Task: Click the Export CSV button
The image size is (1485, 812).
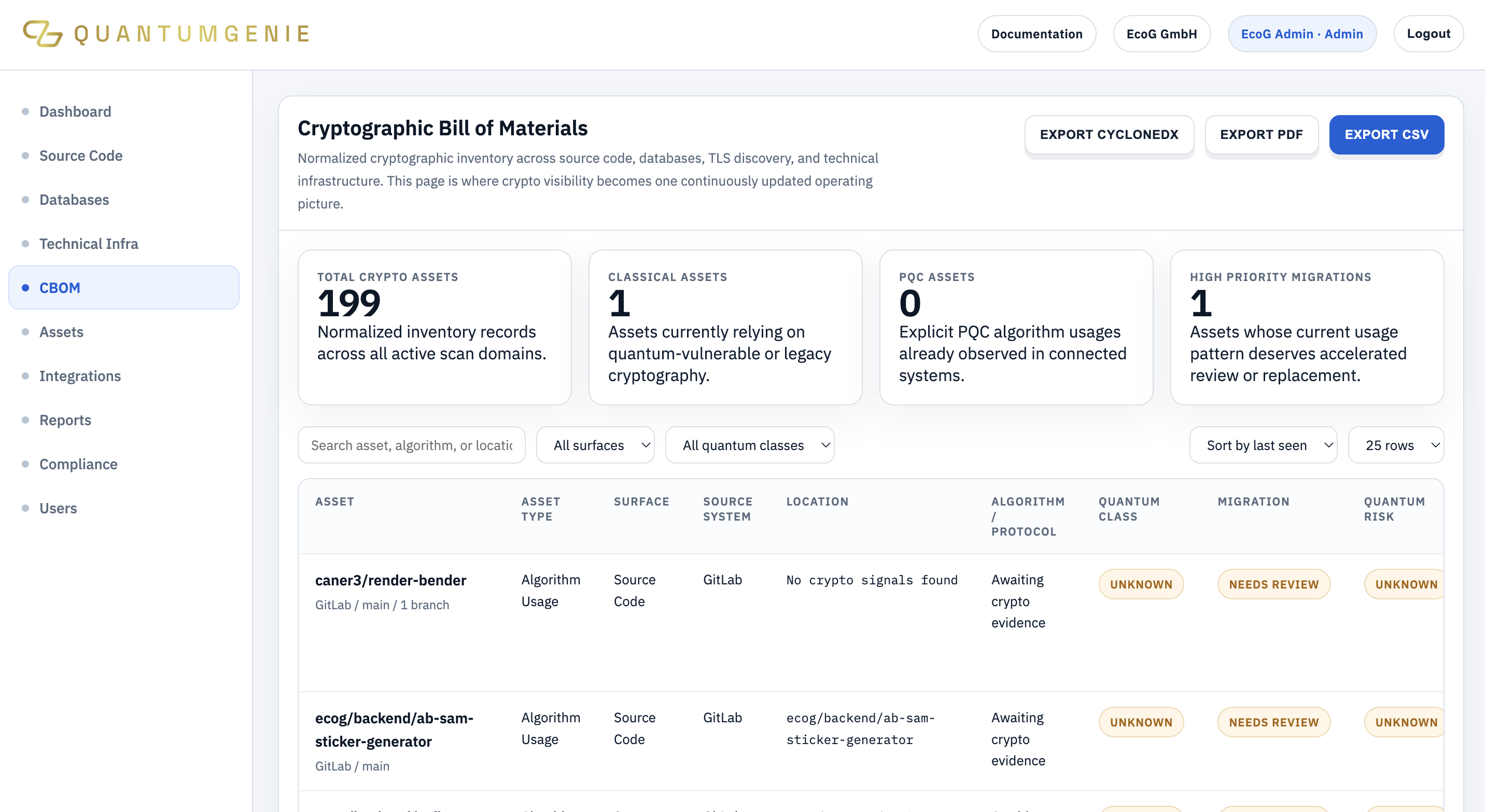Action: point(1386,134)
